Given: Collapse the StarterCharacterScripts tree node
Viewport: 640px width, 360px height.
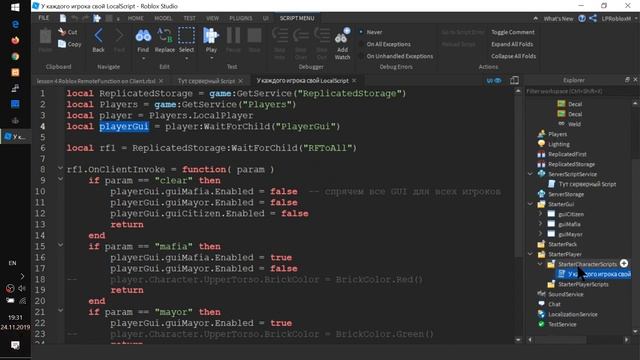Looking at the screenshot, I should [540, 264].
